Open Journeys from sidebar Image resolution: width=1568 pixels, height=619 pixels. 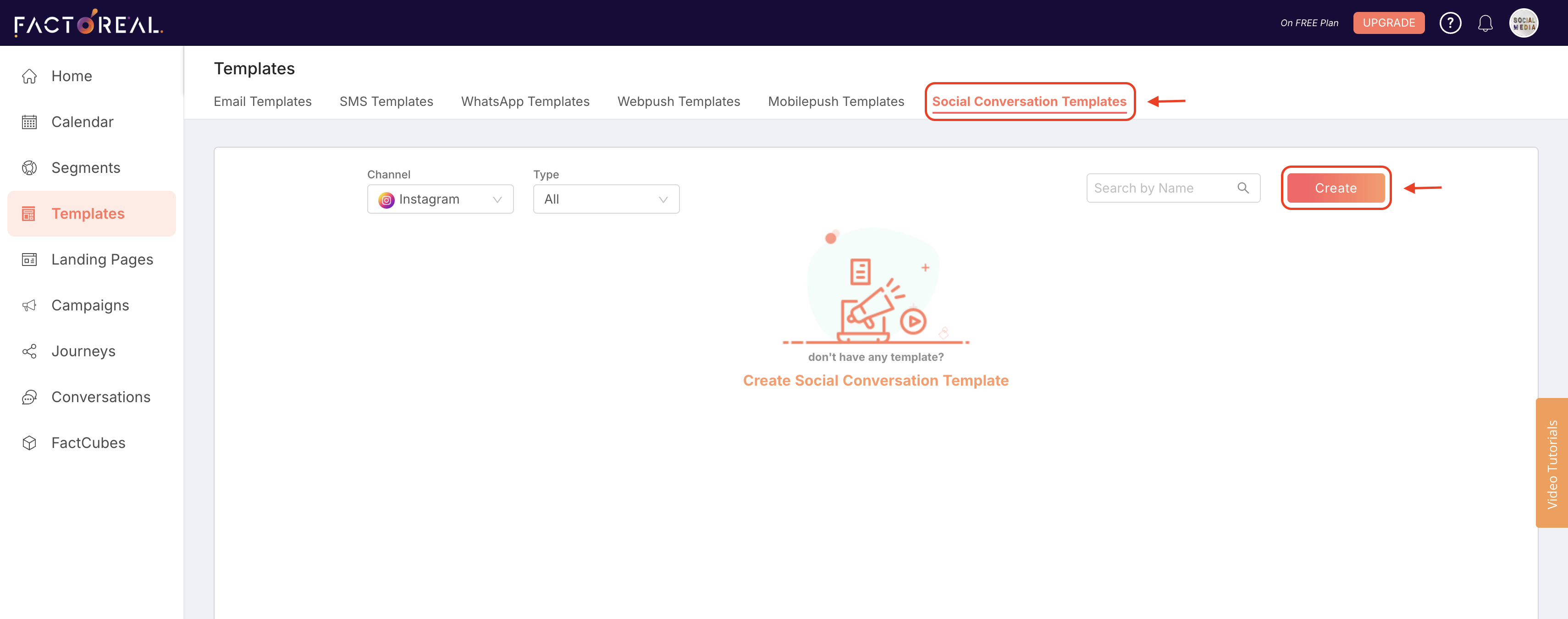83,351
